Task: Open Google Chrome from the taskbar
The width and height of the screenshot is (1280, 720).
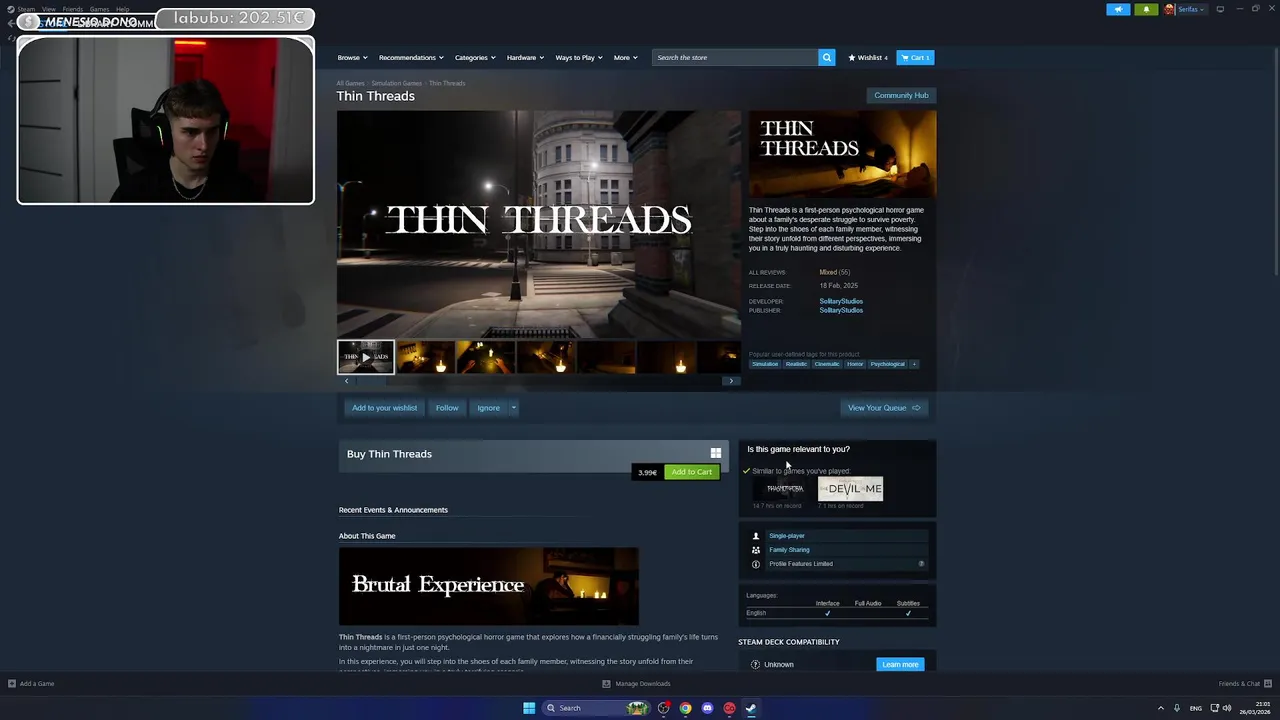Action: click(685, 708)
